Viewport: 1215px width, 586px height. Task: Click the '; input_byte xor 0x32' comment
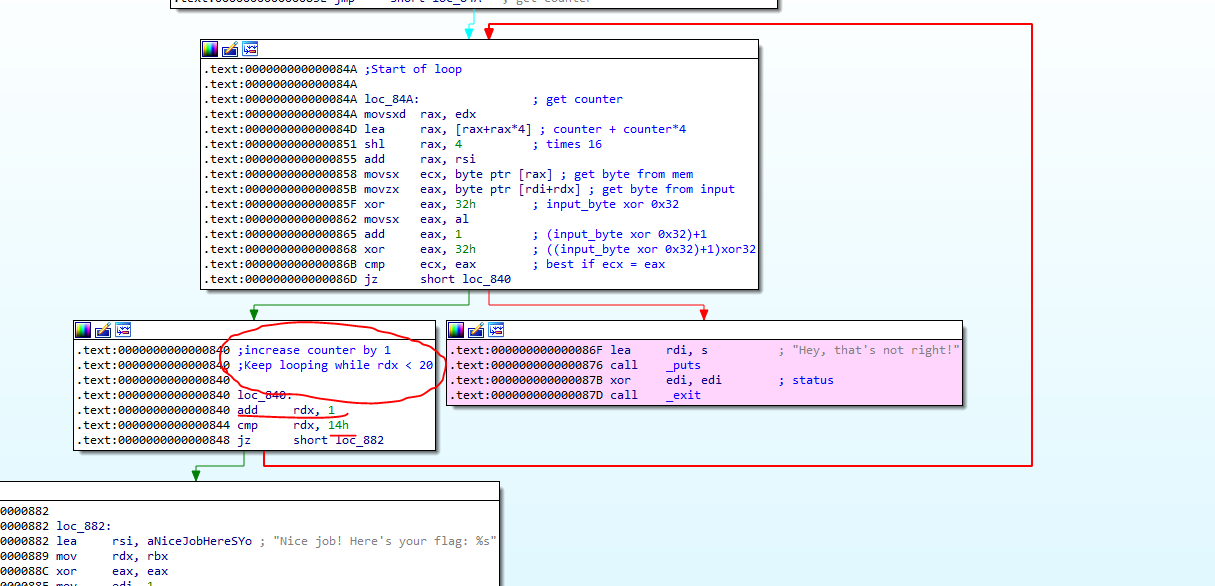tap(606, 204)
